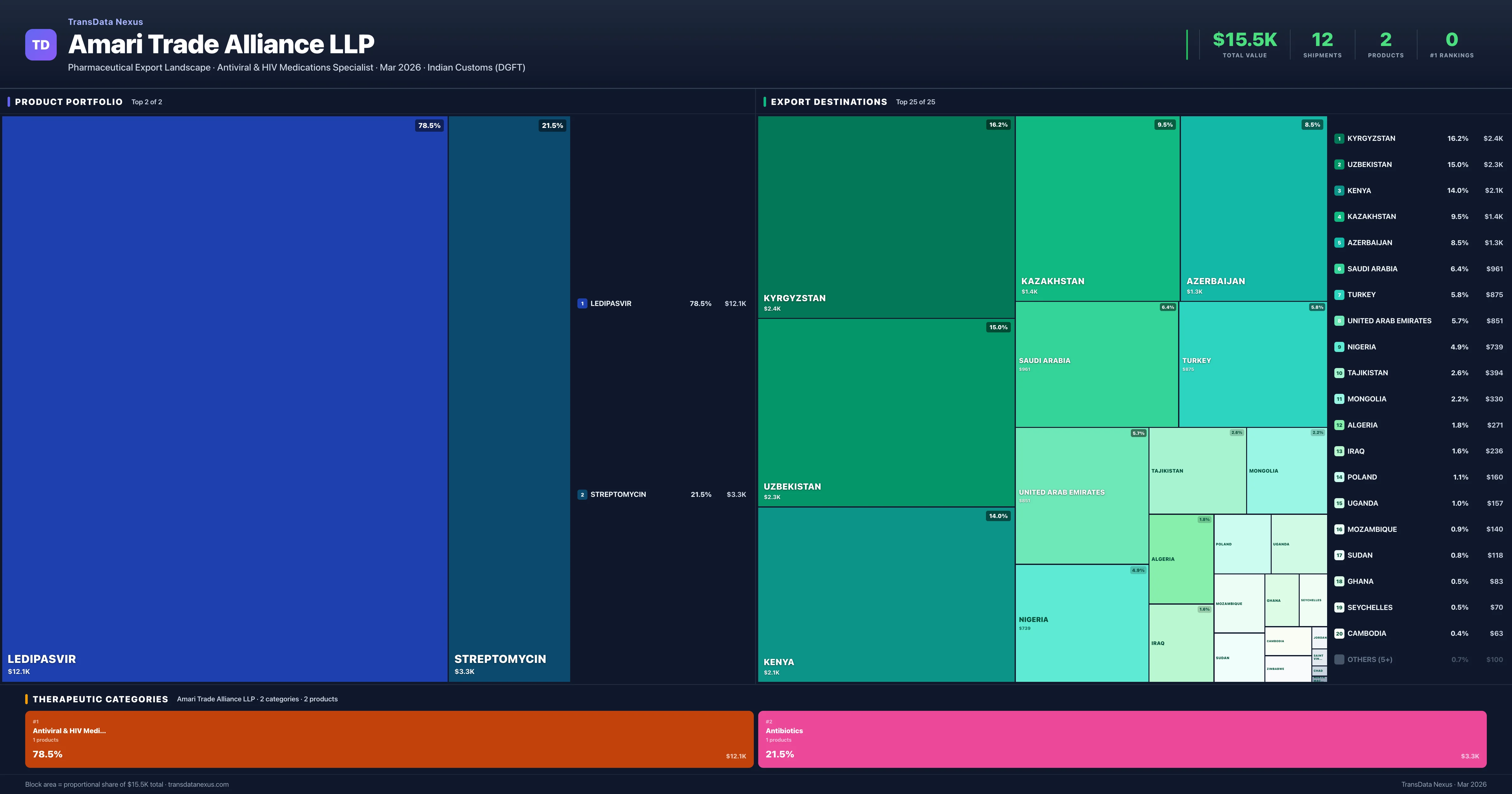Viewport: 1512px width, 794px height.
Task: Open the Antiviral & HIV Medi... category bar
Action: coord(389,739)
